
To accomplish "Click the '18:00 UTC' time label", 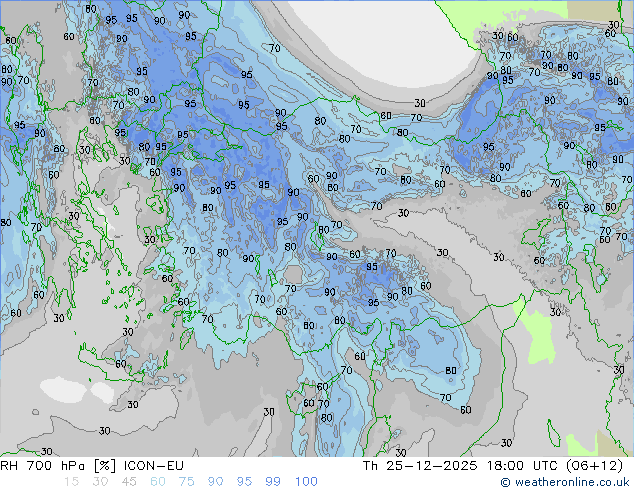I will pos(522,466).
